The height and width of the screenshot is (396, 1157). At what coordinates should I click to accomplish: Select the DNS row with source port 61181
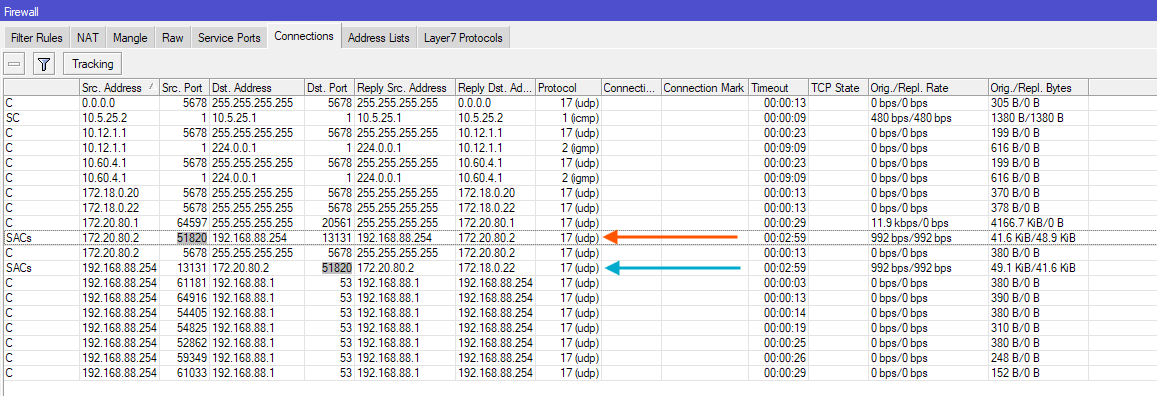tap(546, 282)
